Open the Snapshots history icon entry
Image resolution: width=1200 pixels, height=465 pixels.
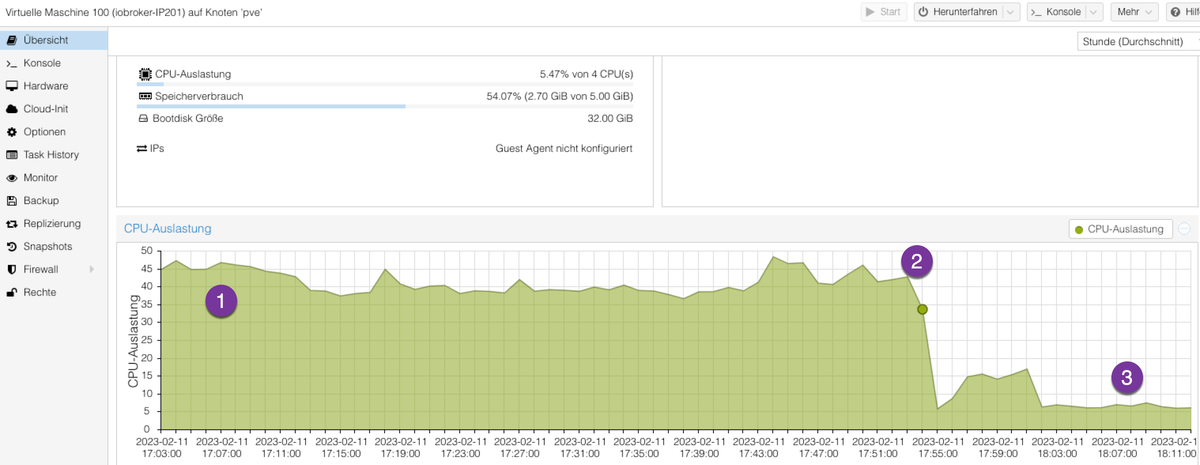click(x=12, y=247)
